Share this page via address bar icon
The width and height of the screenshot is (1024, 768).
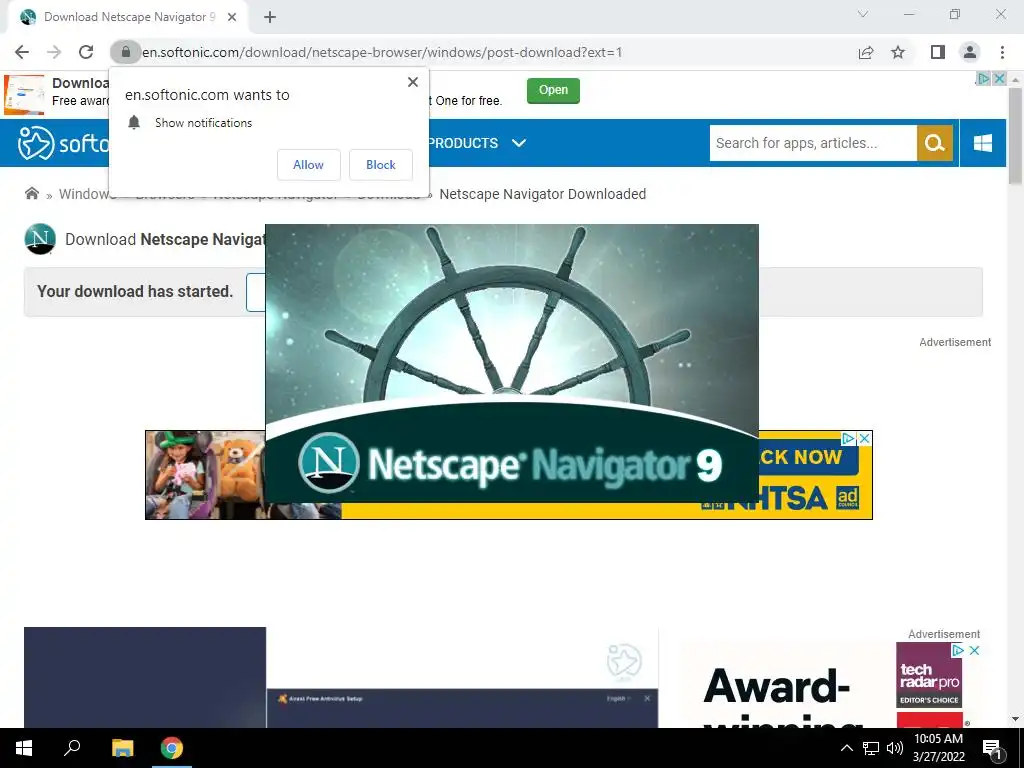pos(866,52)
